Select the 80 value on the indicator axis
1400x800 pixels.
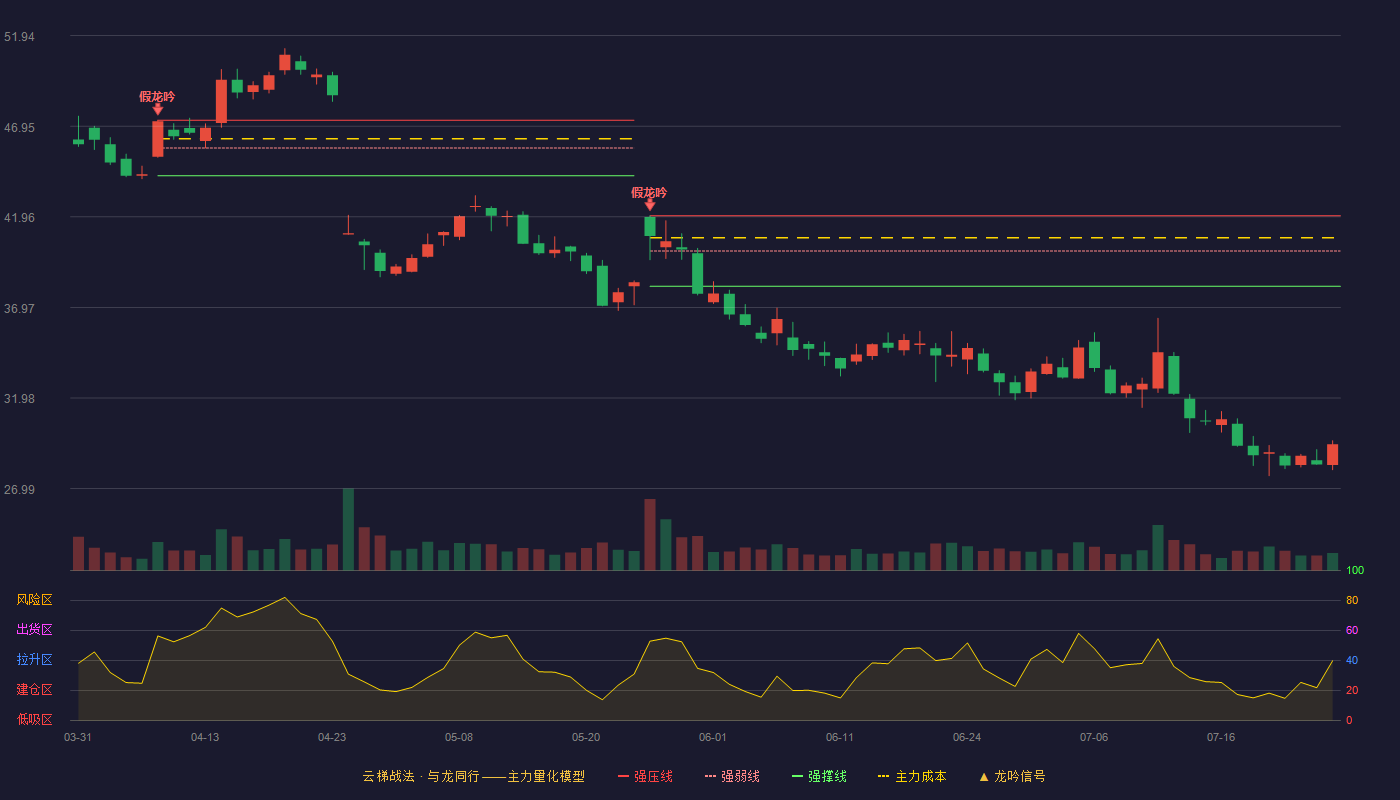click(x=1352, y=600)
